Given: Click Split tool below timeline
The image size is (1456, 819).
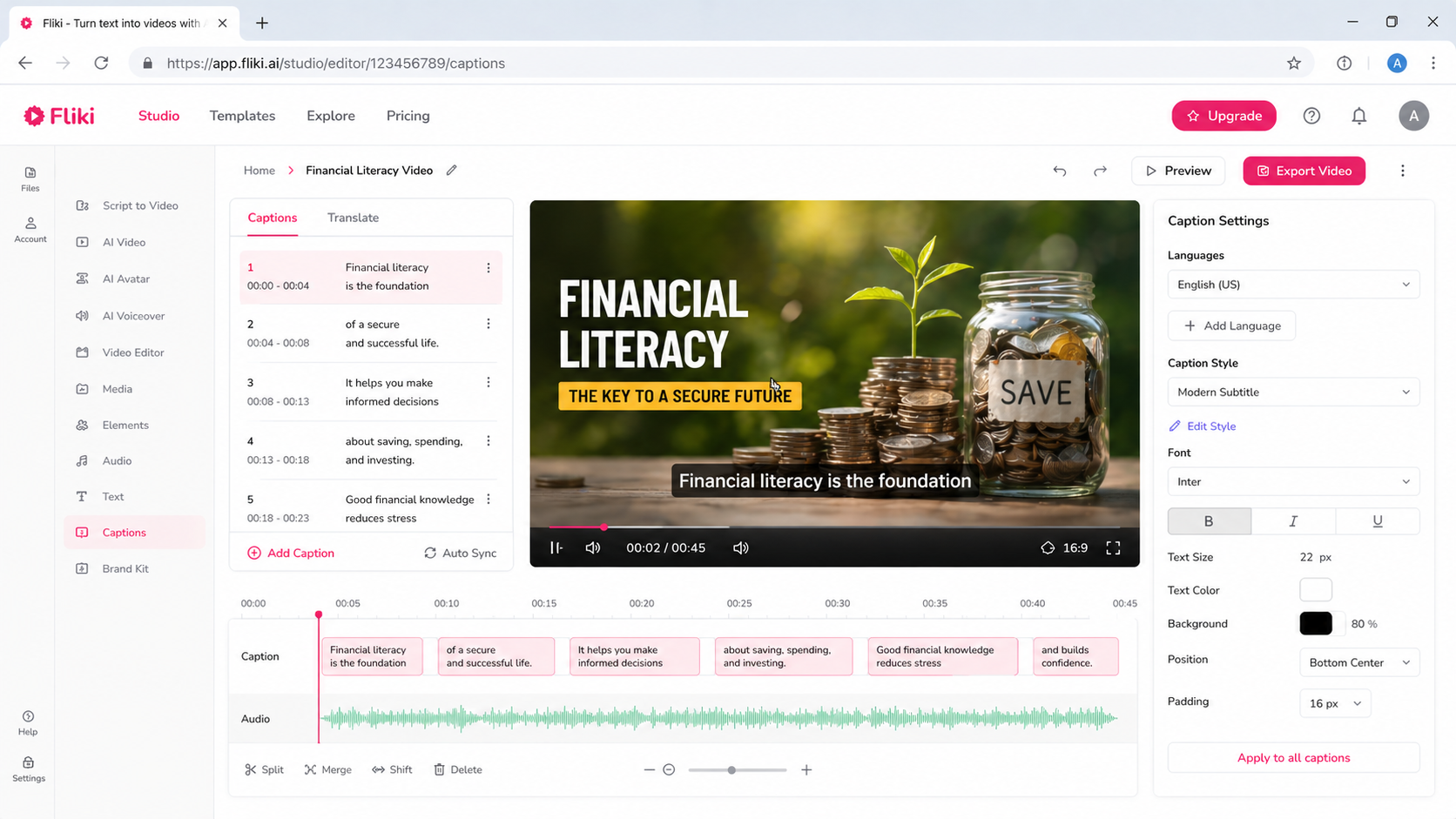Looking at the screenshot, I should tap(265, 769).
